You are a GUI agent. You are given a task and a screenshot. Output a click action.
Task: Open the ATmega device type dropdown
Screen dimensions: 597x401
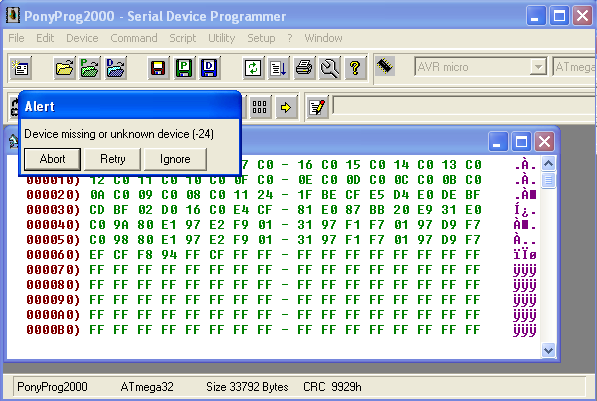[x=574, y=67]
